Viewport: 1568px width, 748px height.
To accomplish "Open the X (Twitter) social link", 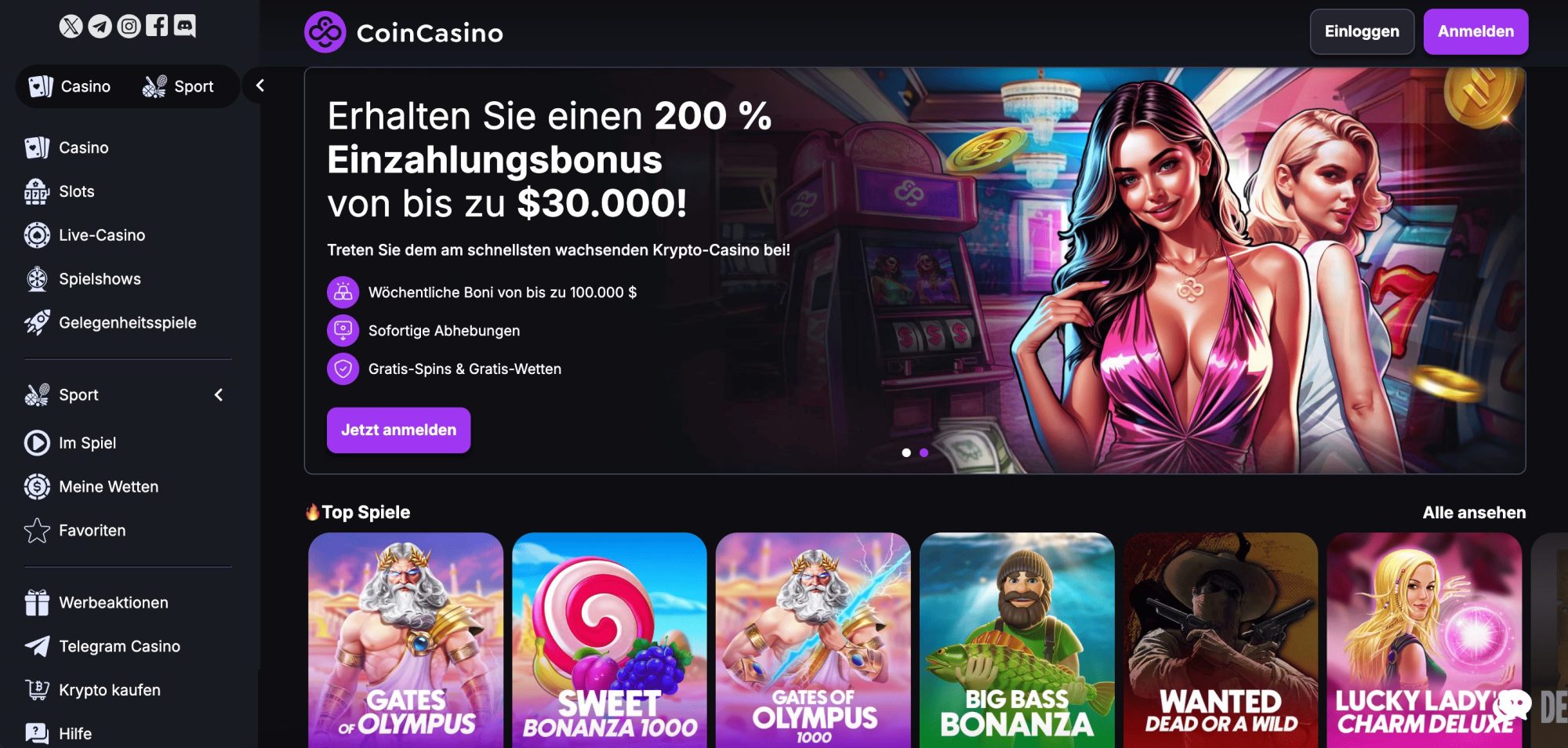I will tap(71, 26).
